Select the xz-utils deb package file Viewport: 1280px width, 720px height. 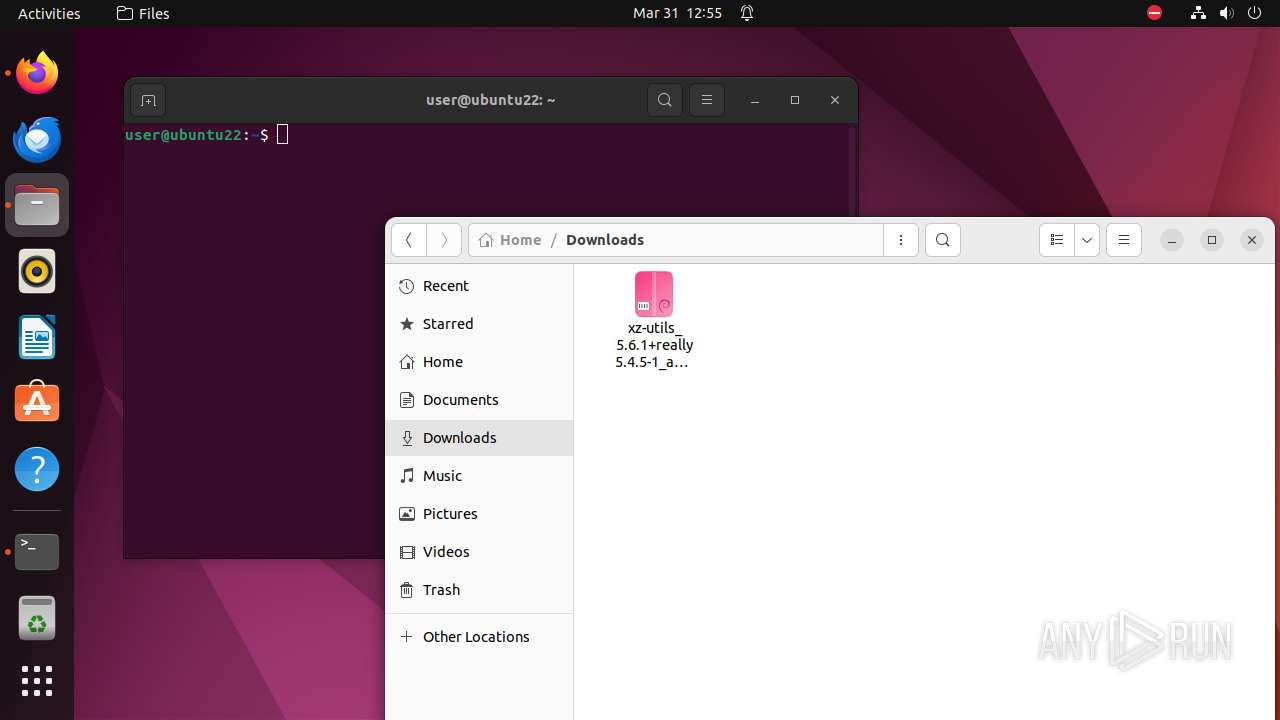[654, 320]
